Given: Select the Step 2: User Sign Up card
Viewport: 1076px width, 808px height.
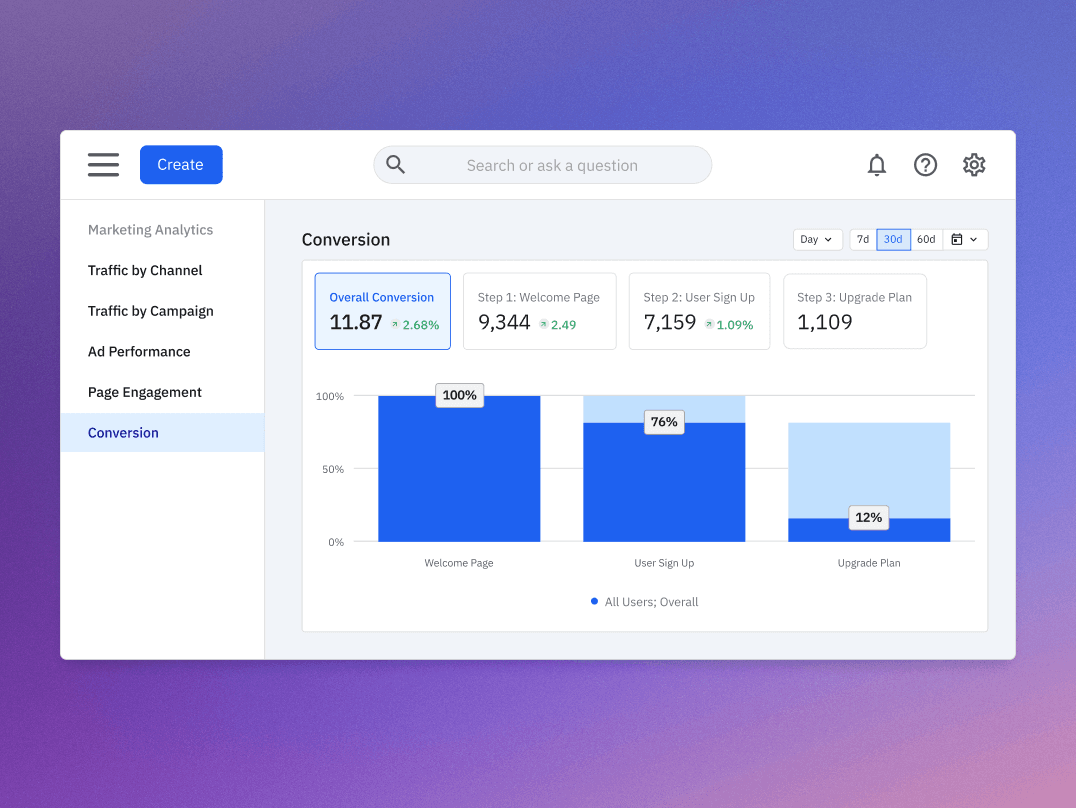Looking at the screenshot, I should tap(699, 311).
